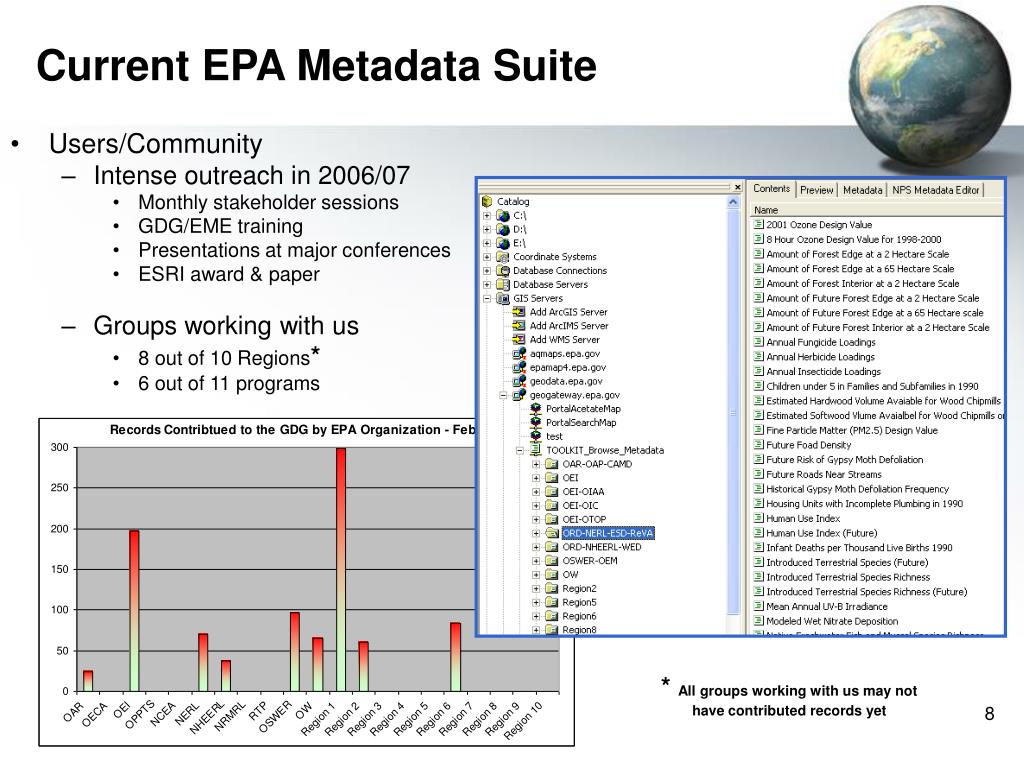Select Annual Herbicide Loadings record icon
The image size is (1024, 768).
pos(758,357)
